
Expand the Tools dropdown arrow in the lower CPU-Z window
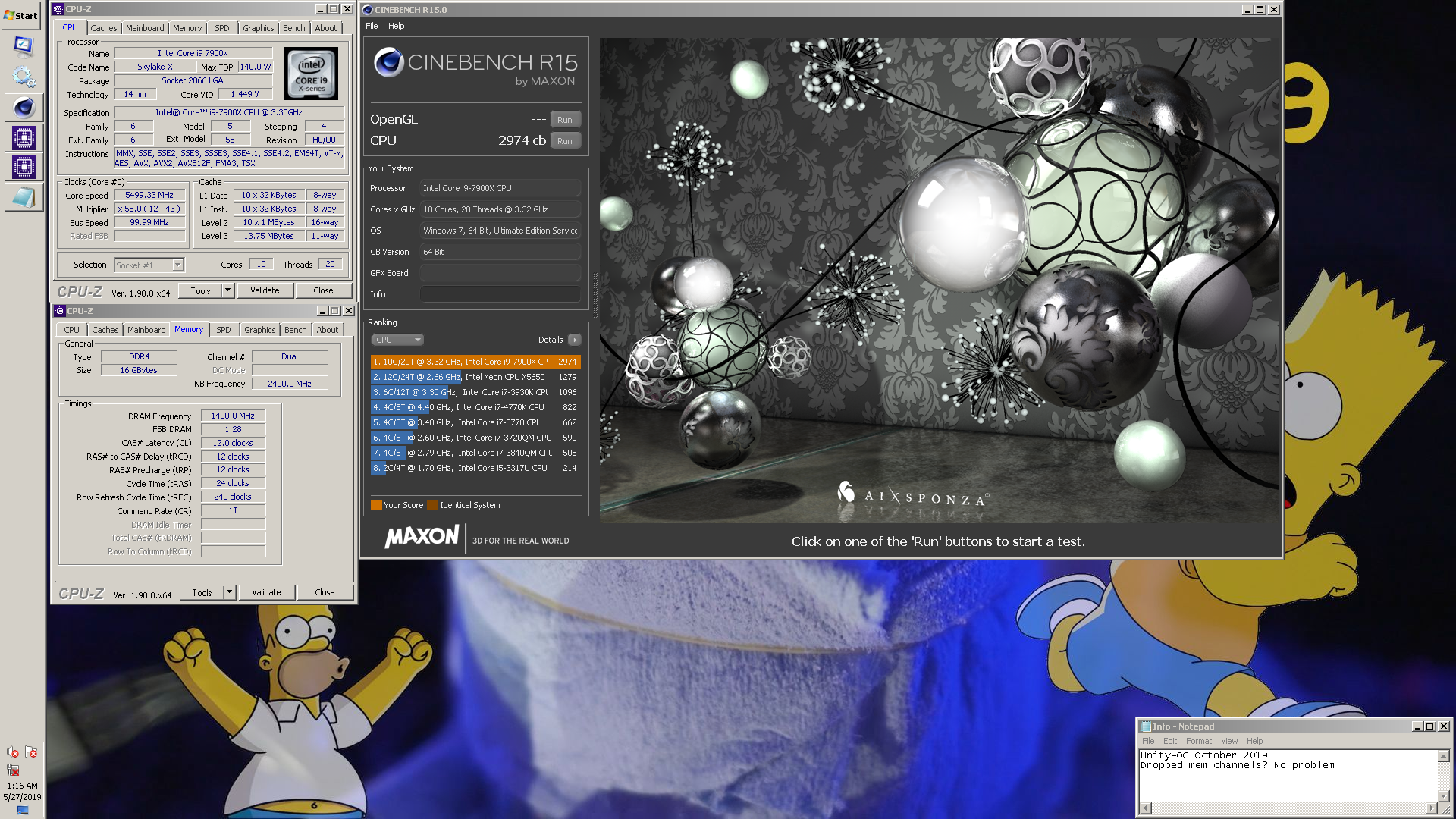pos(229,592)
